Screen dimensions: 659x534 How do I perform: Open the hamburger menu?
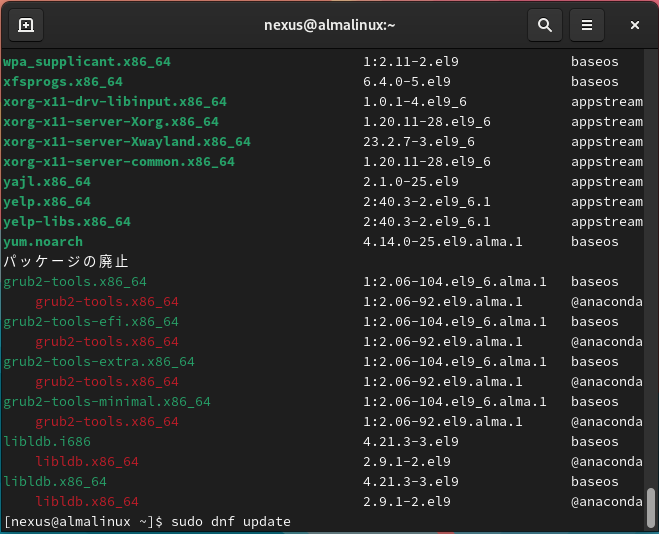tap(588, 25)
